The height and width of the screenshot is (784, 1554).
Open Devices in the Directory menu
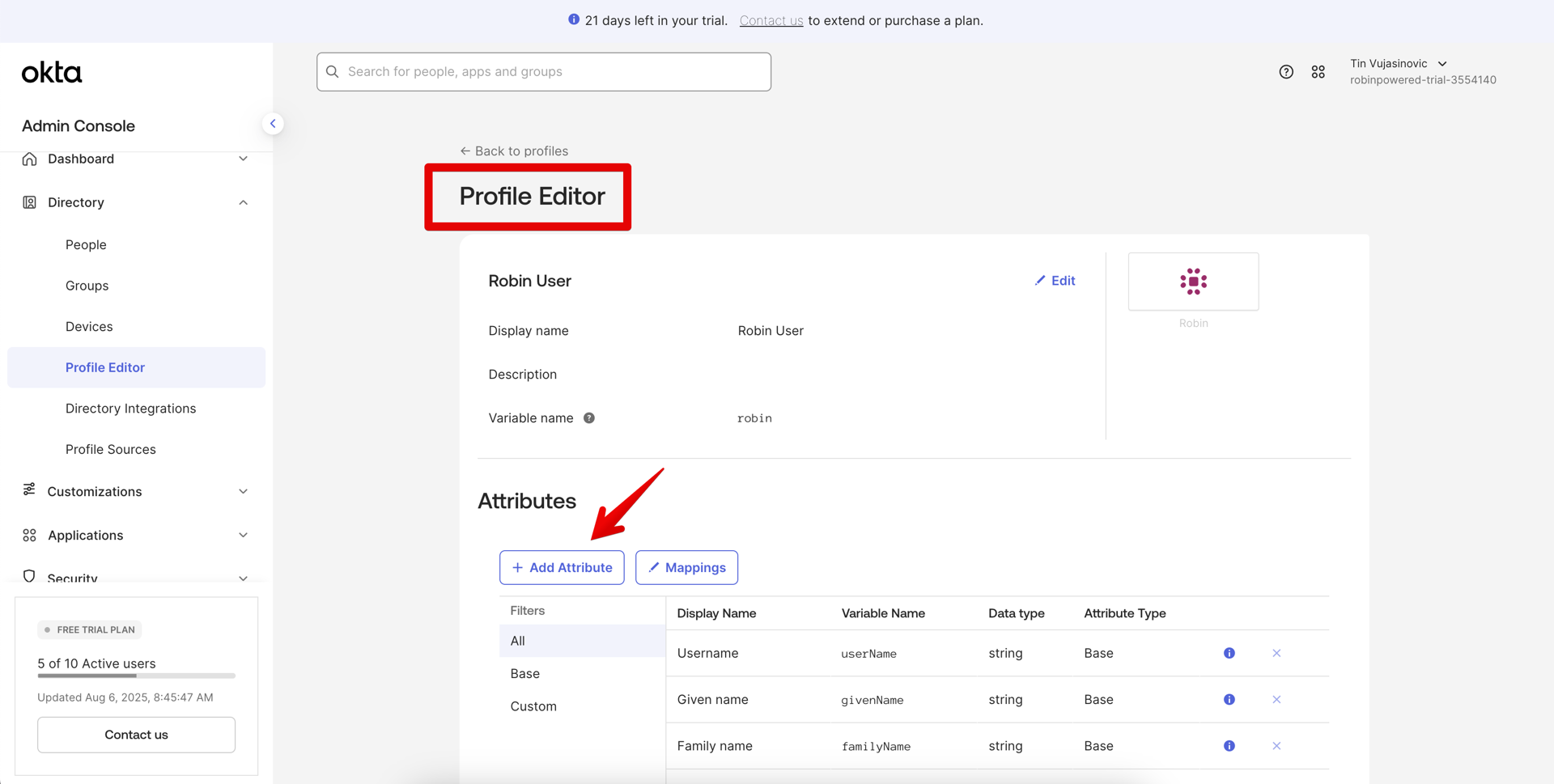coord(89,326)
